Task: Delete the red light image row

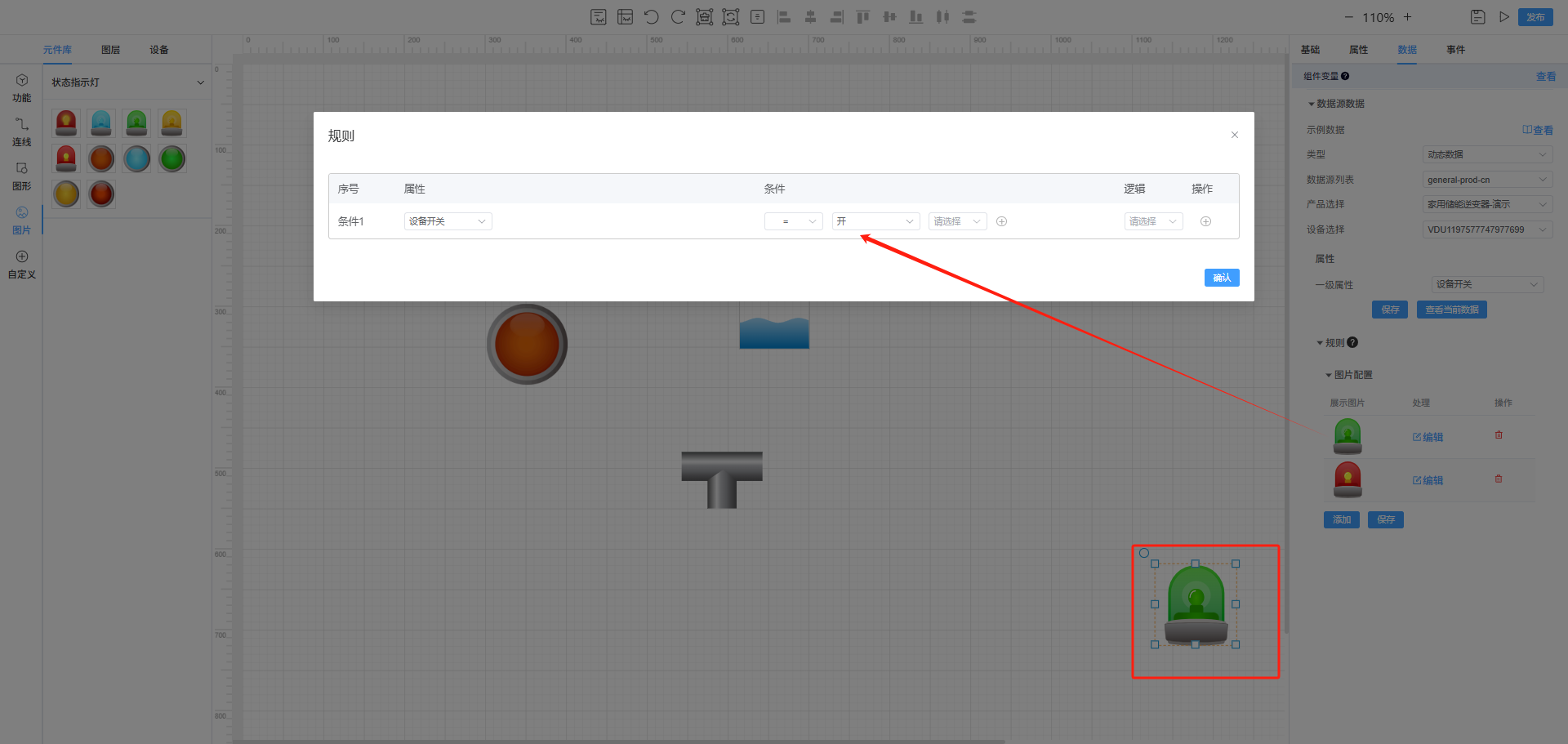Action: pyautogui.click(x=1499, y=479)
